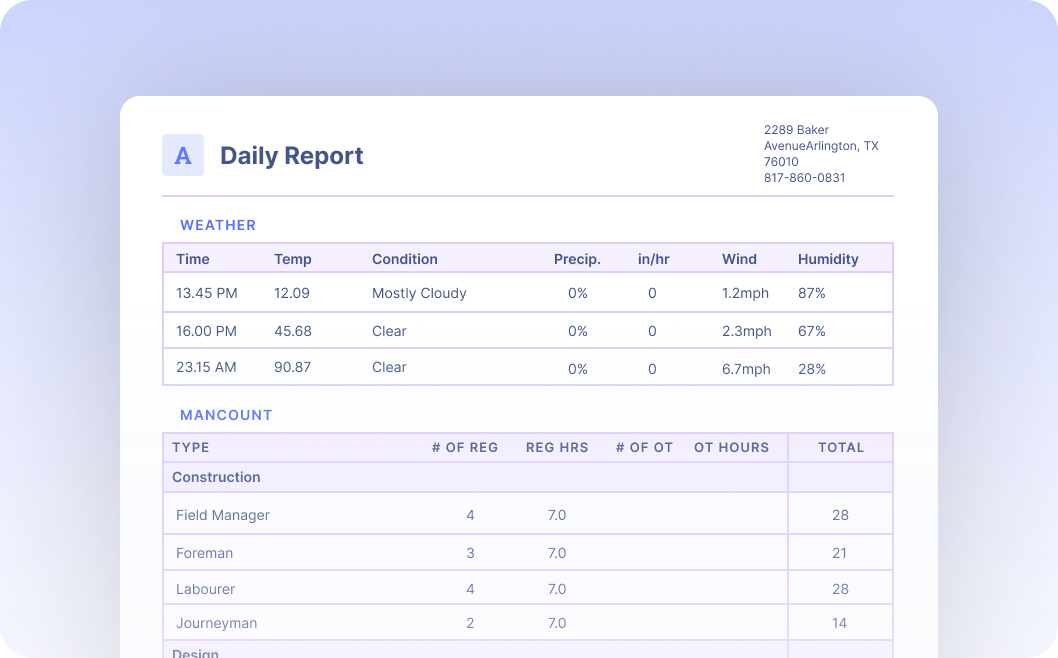Click the Condition column header
This screenshot has width=1058, height=658.
[x=404, y=259]
